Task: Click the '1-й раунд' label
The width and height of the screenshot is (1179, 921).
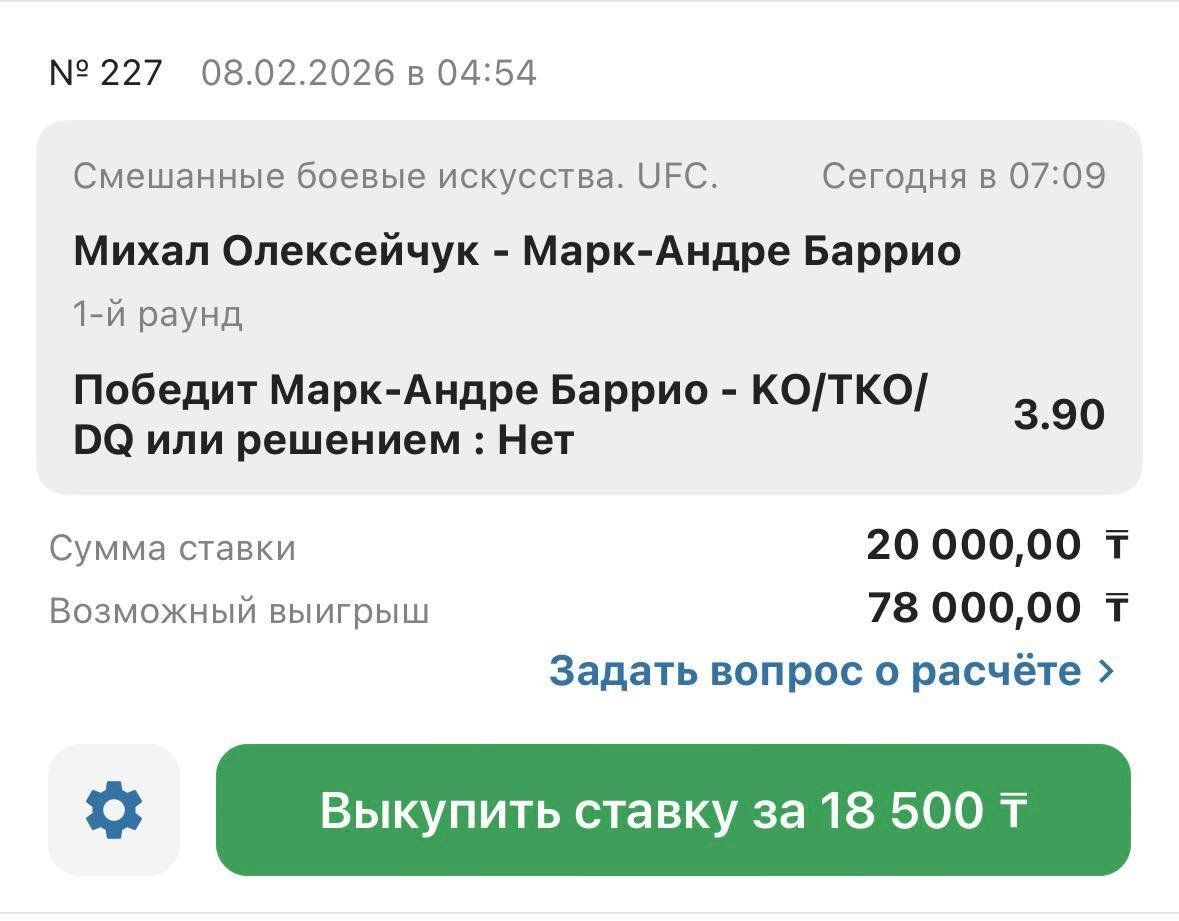Action: tap(158, 315)
